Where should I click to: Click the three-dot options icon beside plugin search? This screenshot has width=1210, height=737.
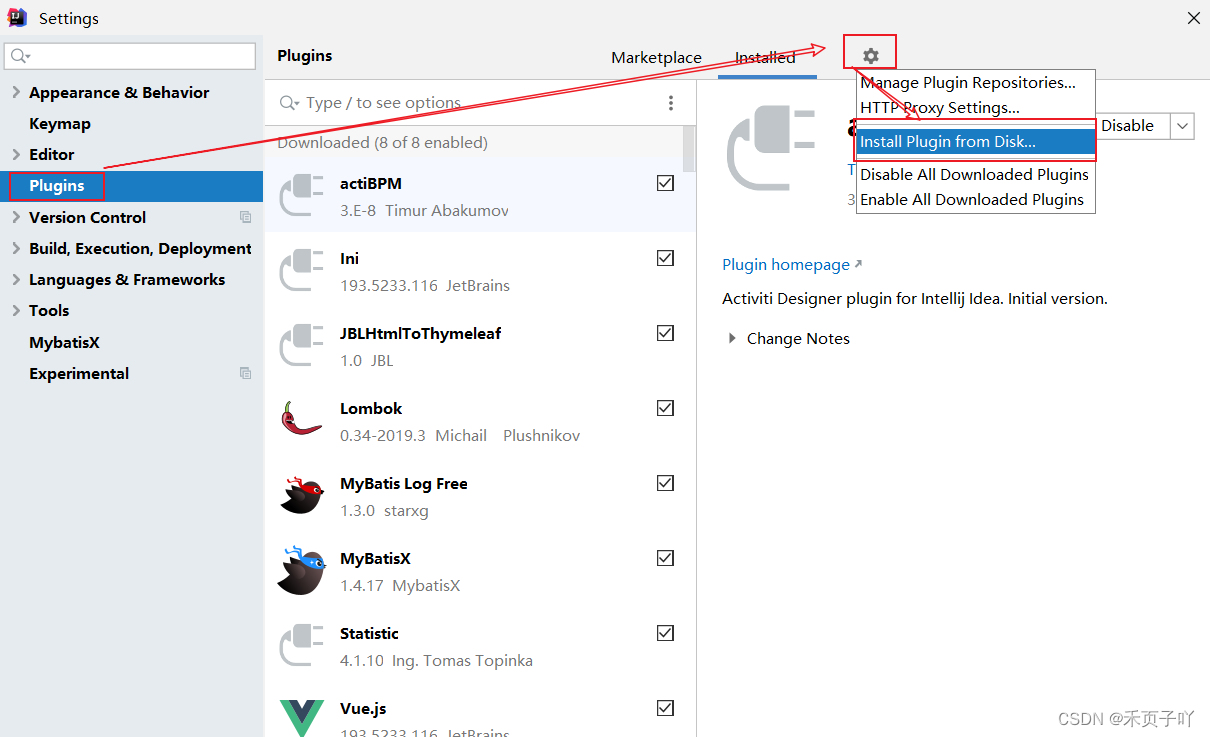671,103
